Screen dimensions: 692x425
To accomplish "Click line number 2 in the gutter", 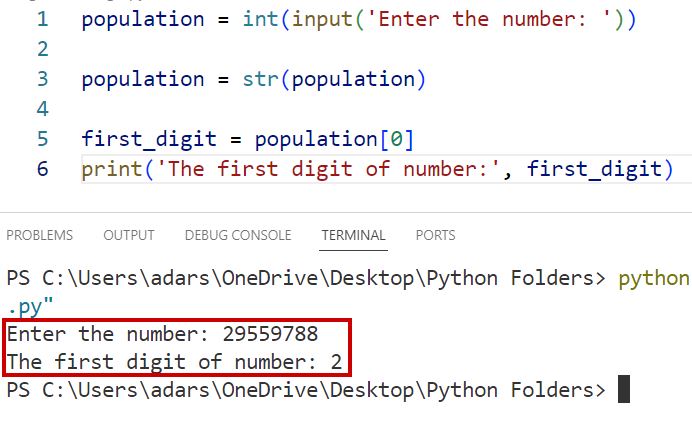I will (x=43, y=49).
